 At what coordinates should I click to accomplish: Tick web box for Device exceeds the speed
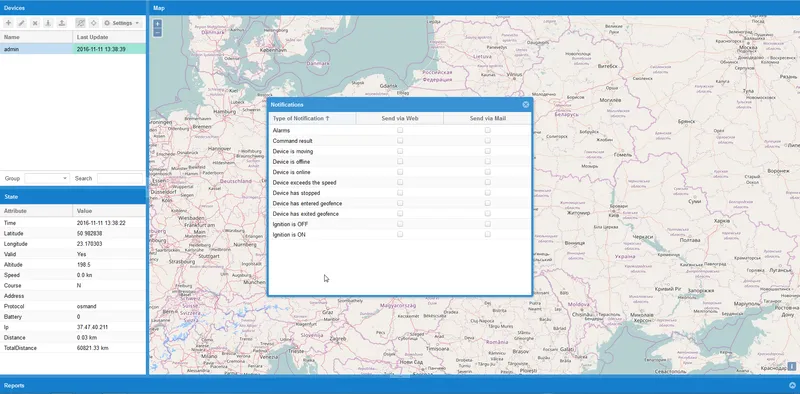[400, 182]
